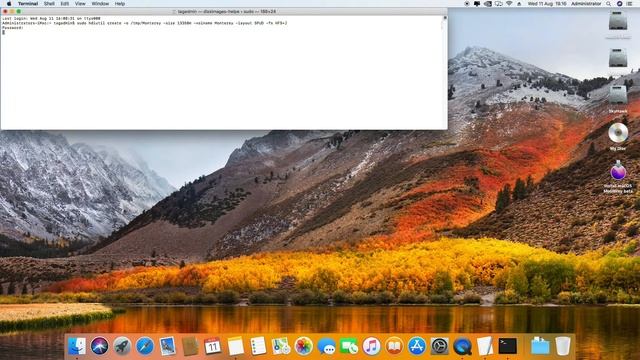Click Terminal icon in the Dock

tap(508, 346)
